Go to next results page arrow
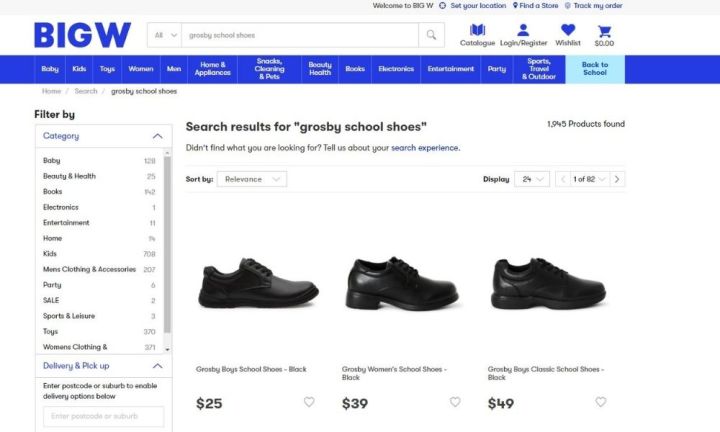 pyautogui.click(x=617, y=179)
